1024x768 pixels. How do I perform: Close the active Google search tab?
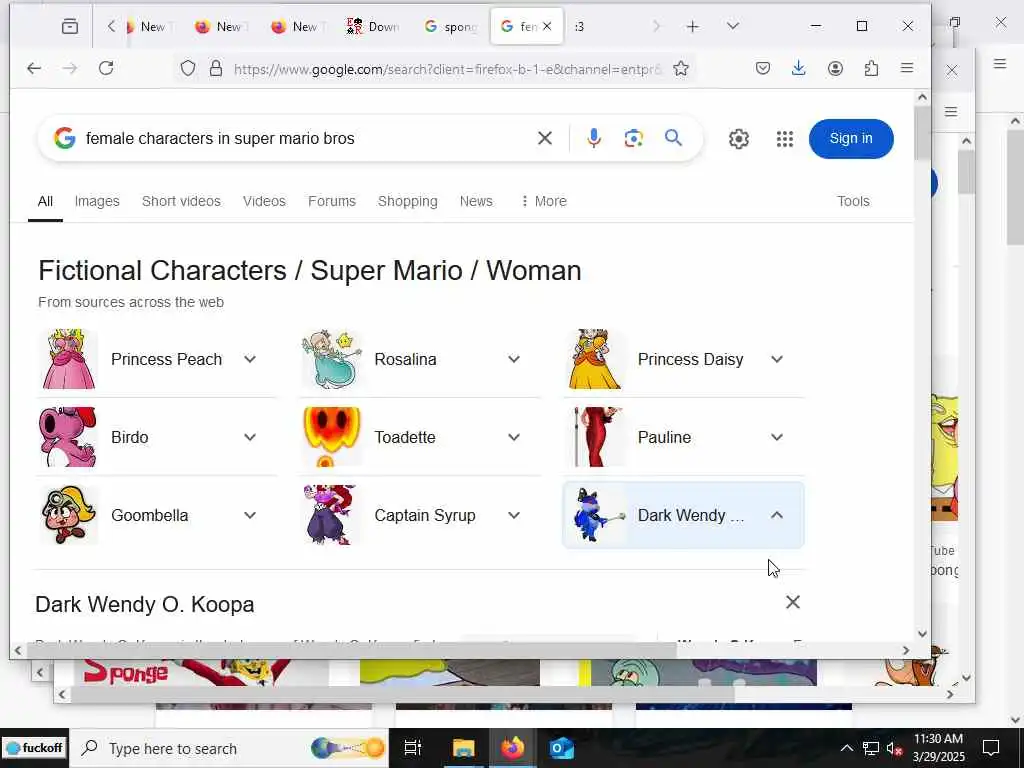547,26
